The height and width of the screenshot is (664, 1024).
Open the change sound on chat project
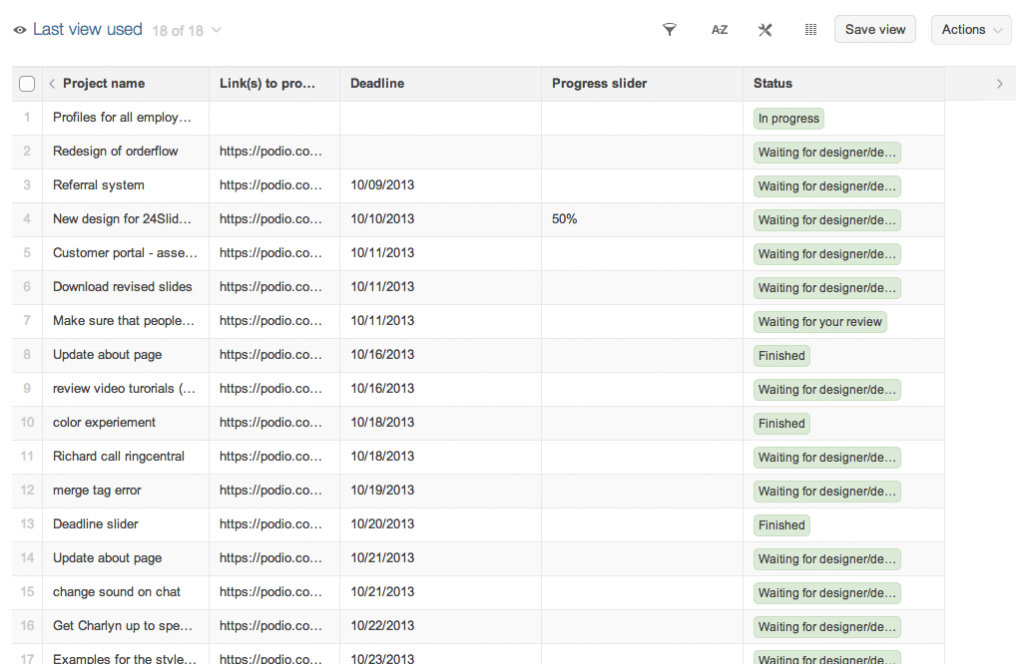(116, 593)
